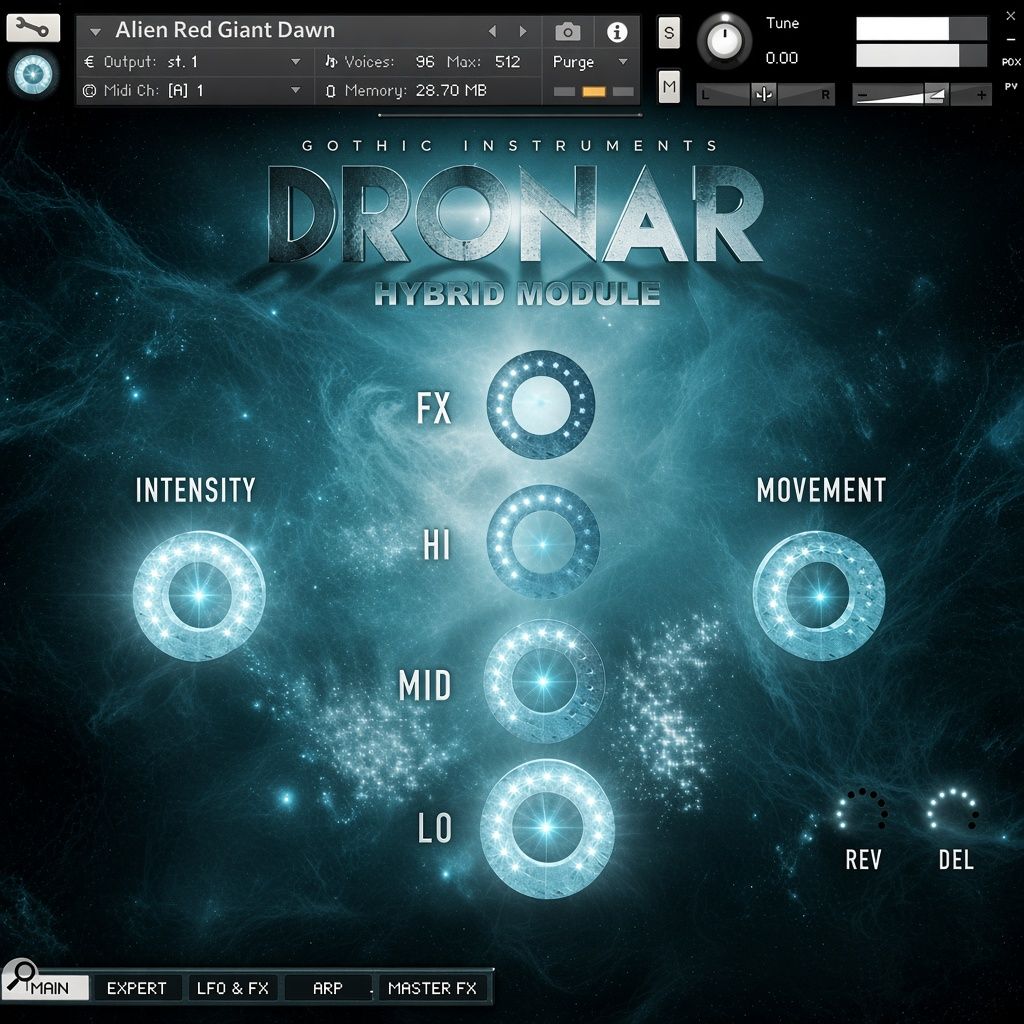
Task: Click the MID layer ring knob
Action: [x=544, y=681]
